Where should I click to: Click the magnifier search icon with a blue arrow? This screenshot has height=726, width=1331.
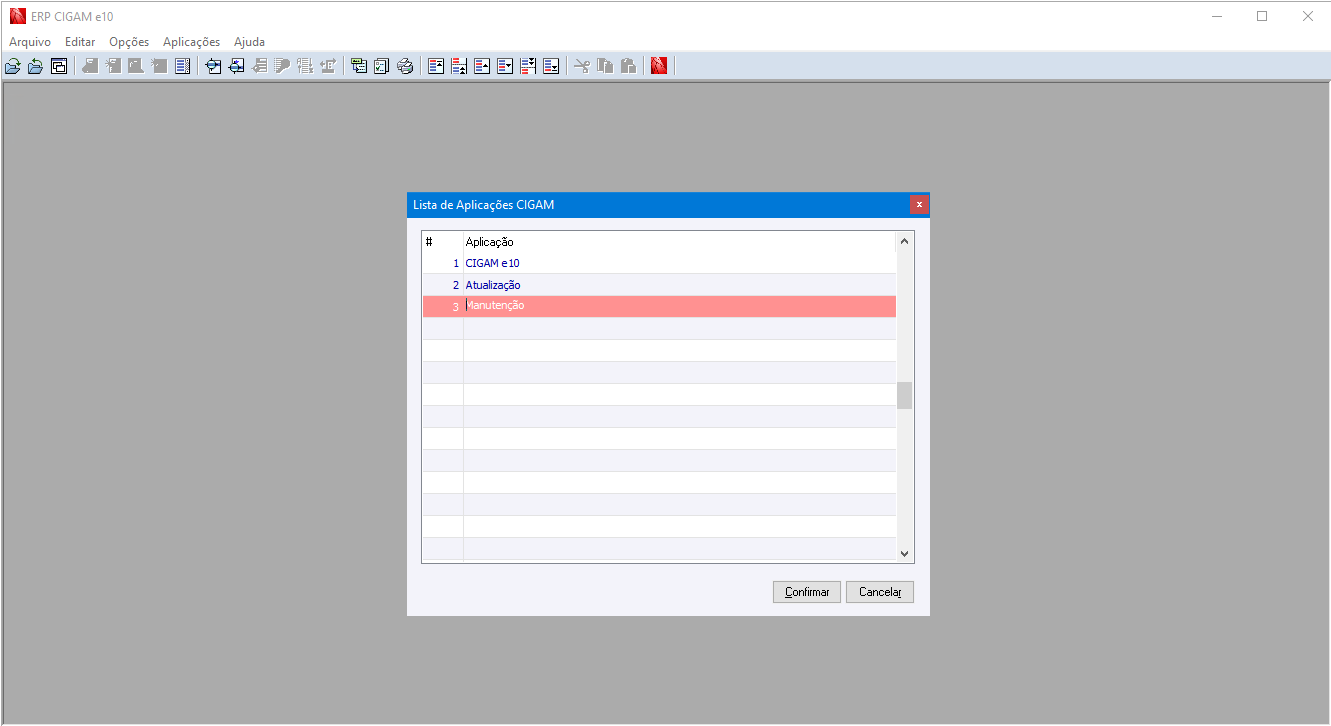click(236, 66)
